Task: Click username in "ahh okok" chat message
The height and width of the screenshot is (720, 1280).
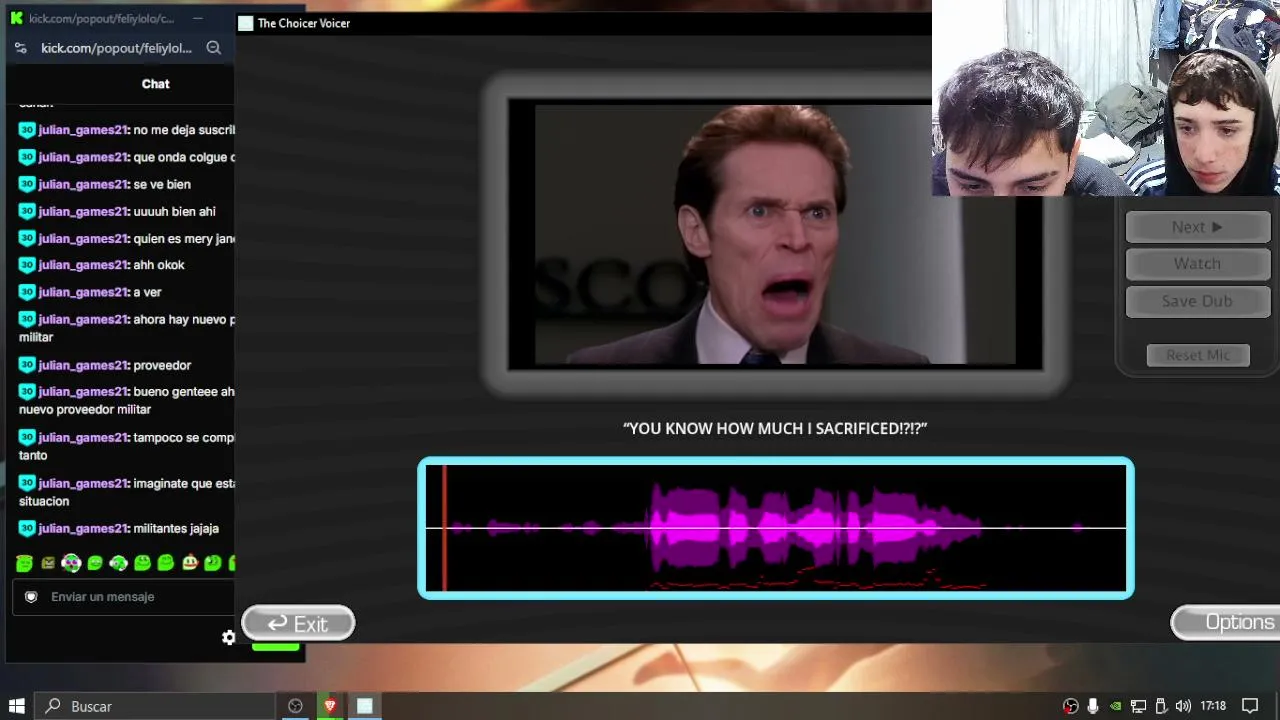Action: (83, 265)
